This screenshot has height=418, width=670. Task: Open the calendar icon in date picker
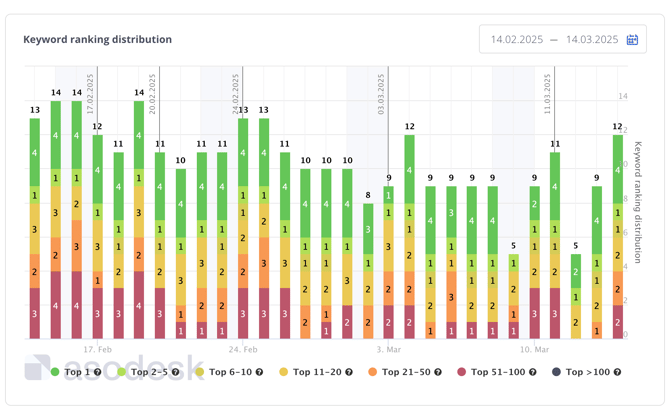[x=632, y=40]
